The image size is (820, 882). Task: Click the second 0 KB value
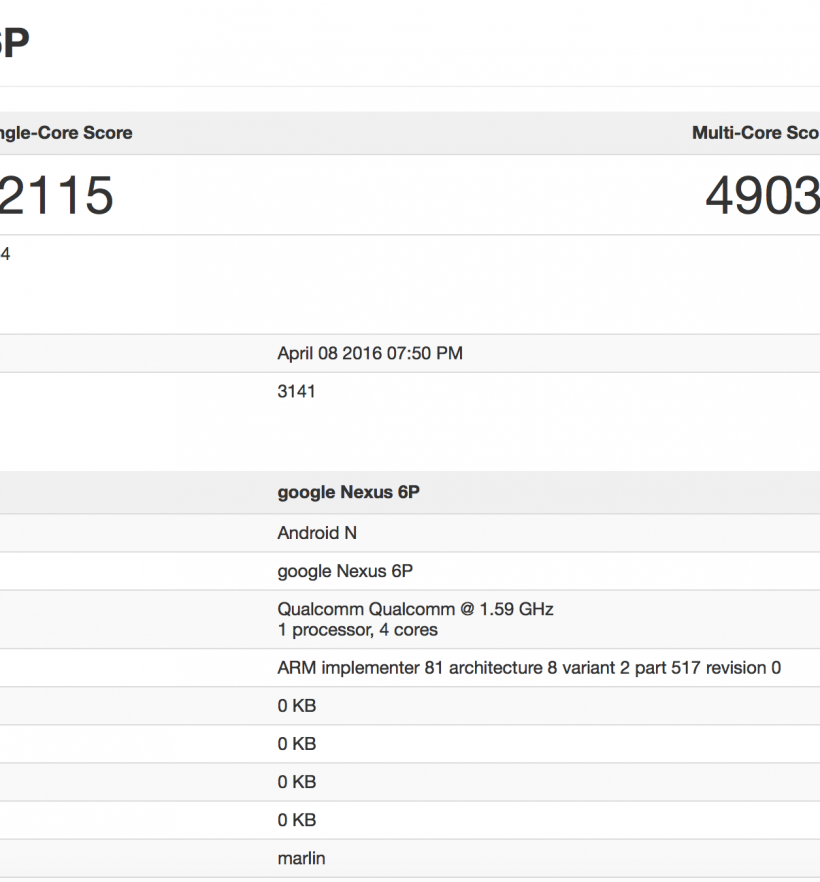pos(296,744)
